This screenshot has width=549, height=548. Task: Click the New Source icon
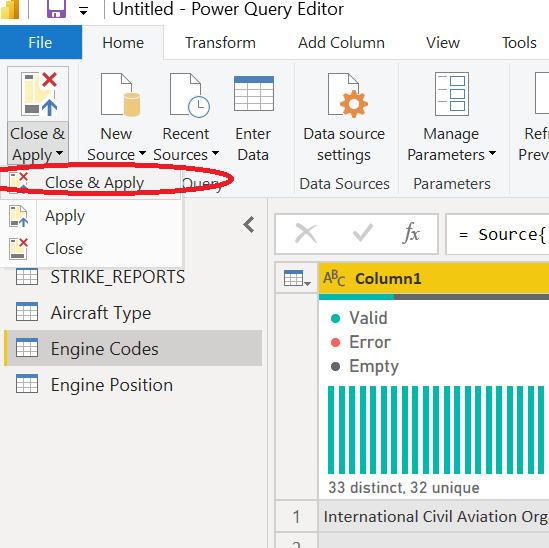(x=120, y=95)
